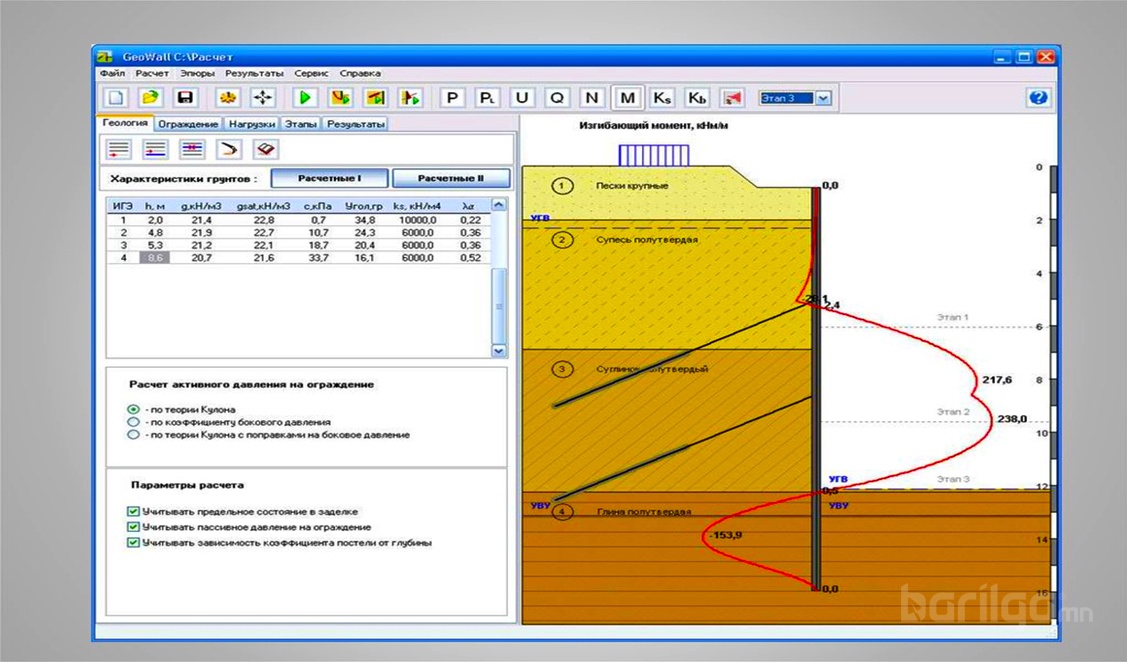The width and height of the screenshot is (1127, 662).
Task: Click the soil table scrollbar down arrow
Action: click(x=499, y=351)
